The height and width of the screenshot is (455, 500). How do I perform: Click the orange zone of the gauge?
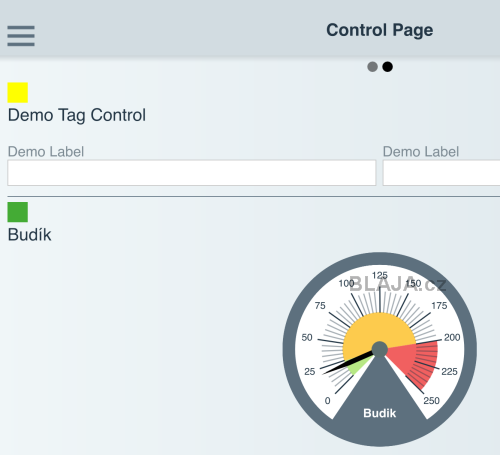[x=379, y=328]
